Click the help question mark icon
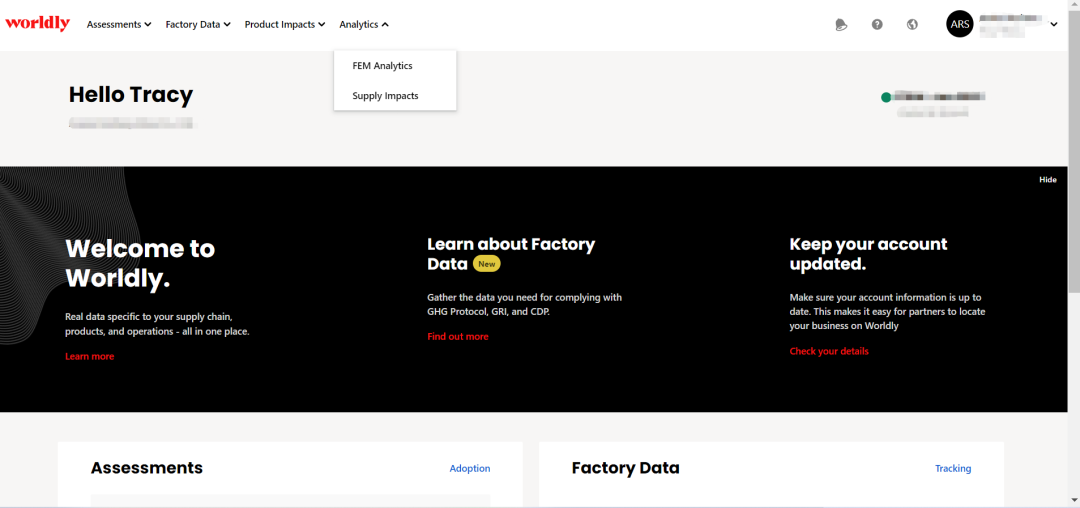Viewport: 1080px width, 508px height. pyautogui.click(x=877, y=25)
